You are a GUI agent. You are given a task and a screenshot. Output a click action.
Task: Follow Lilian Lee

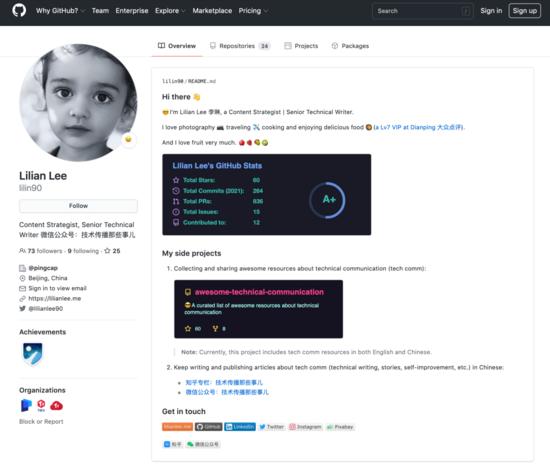tap(78, 206)
